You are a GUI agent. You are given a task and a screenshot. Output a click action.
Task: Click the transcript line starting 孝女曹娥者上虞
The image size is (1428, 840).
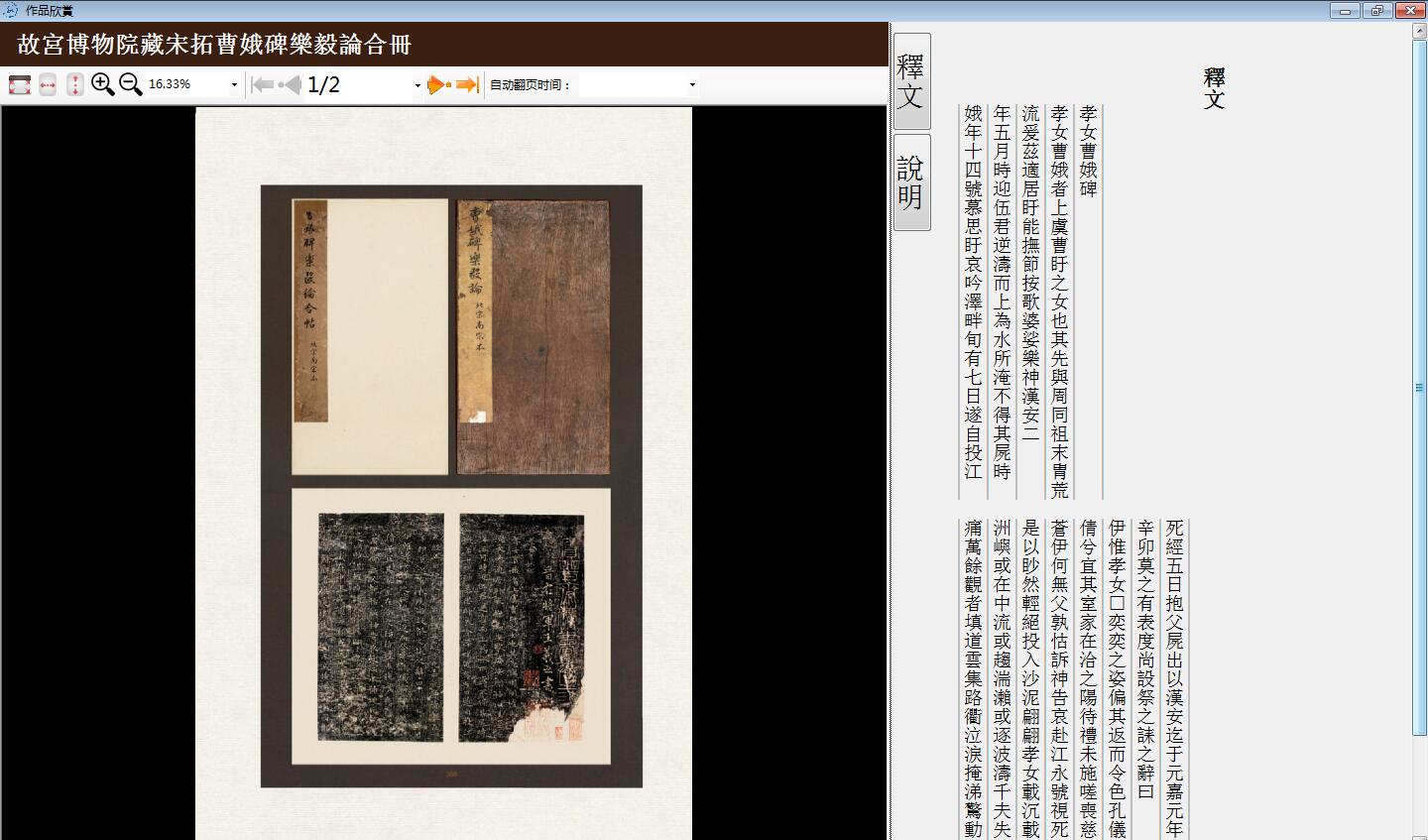click(1059, 302)
